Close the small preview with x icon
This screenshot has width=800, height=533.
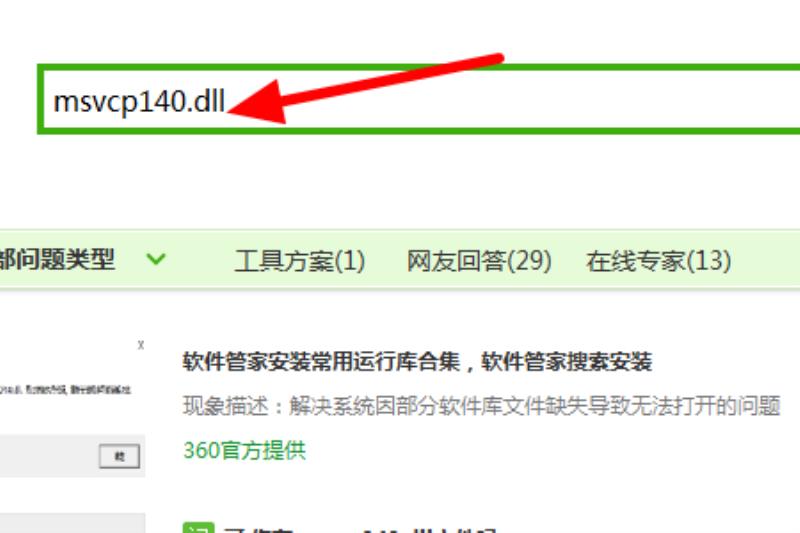[141, 345]
